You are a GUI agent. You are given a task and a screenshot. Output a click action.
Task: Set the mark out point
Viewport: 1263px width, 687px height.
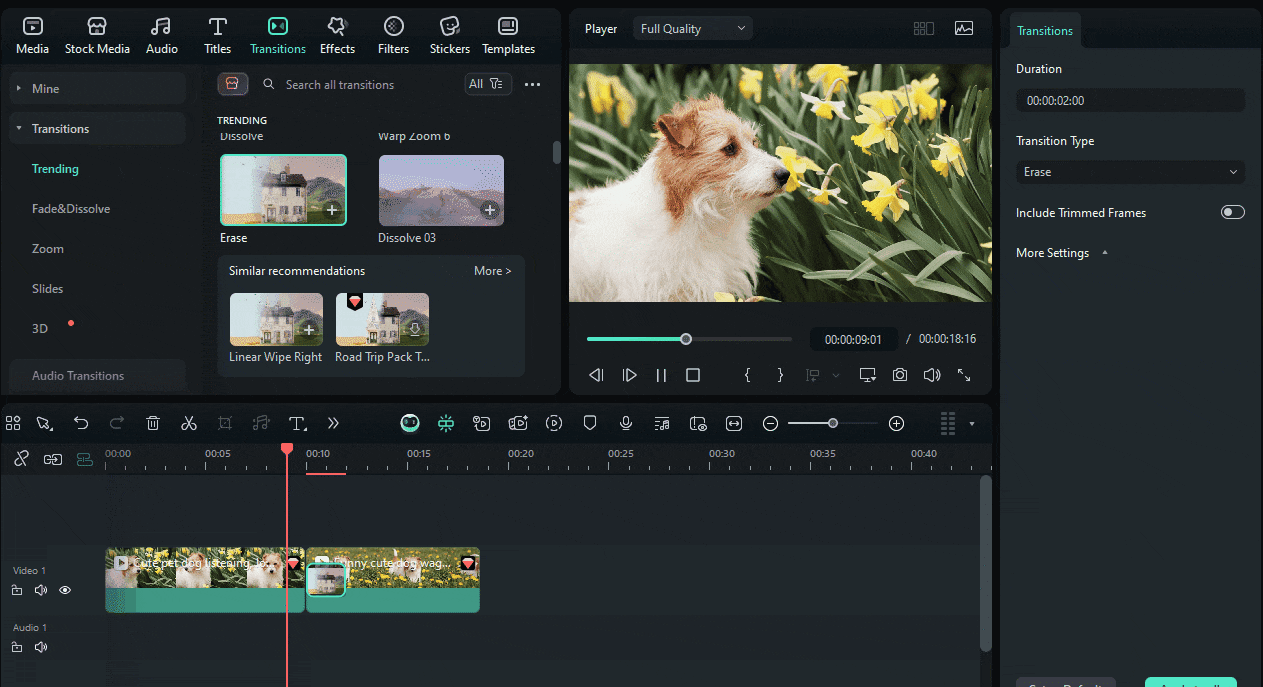[x=780, y=375]
